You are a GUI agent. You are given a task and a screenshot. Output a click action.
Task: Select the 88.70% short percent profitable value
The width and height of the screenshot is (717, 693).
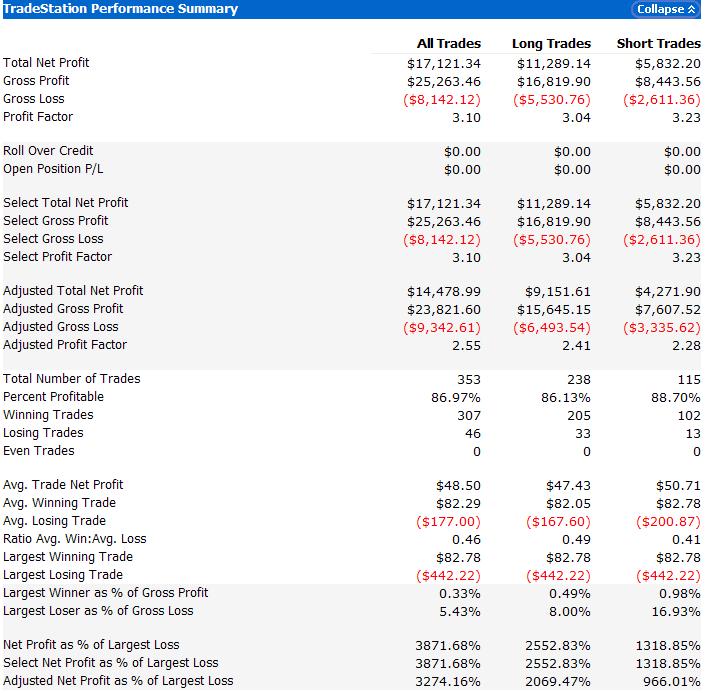click(x=676, y=398)
